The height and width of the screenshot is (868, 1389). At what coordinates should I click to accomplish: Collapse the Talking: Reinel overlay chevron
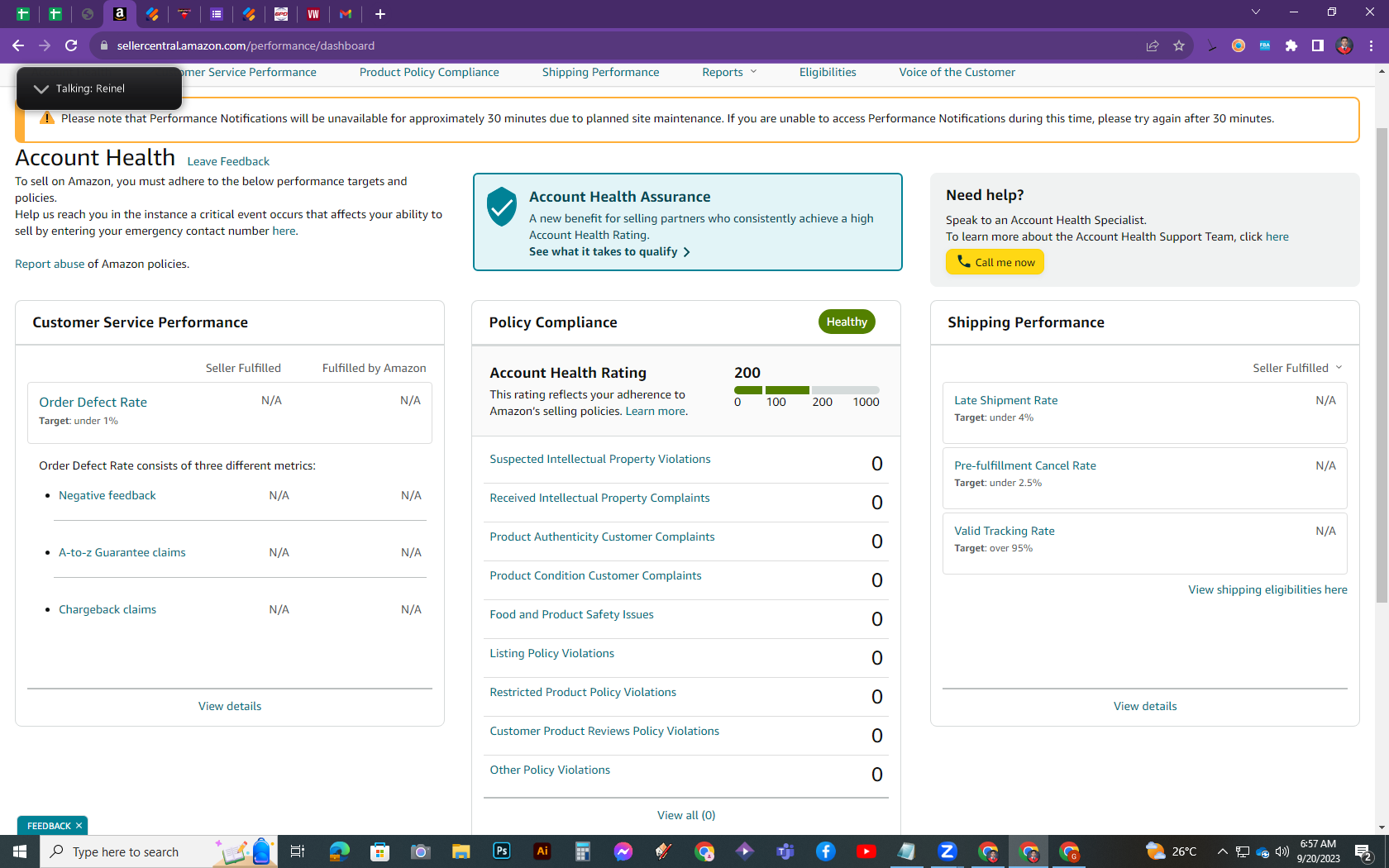(x=41, y=88)
